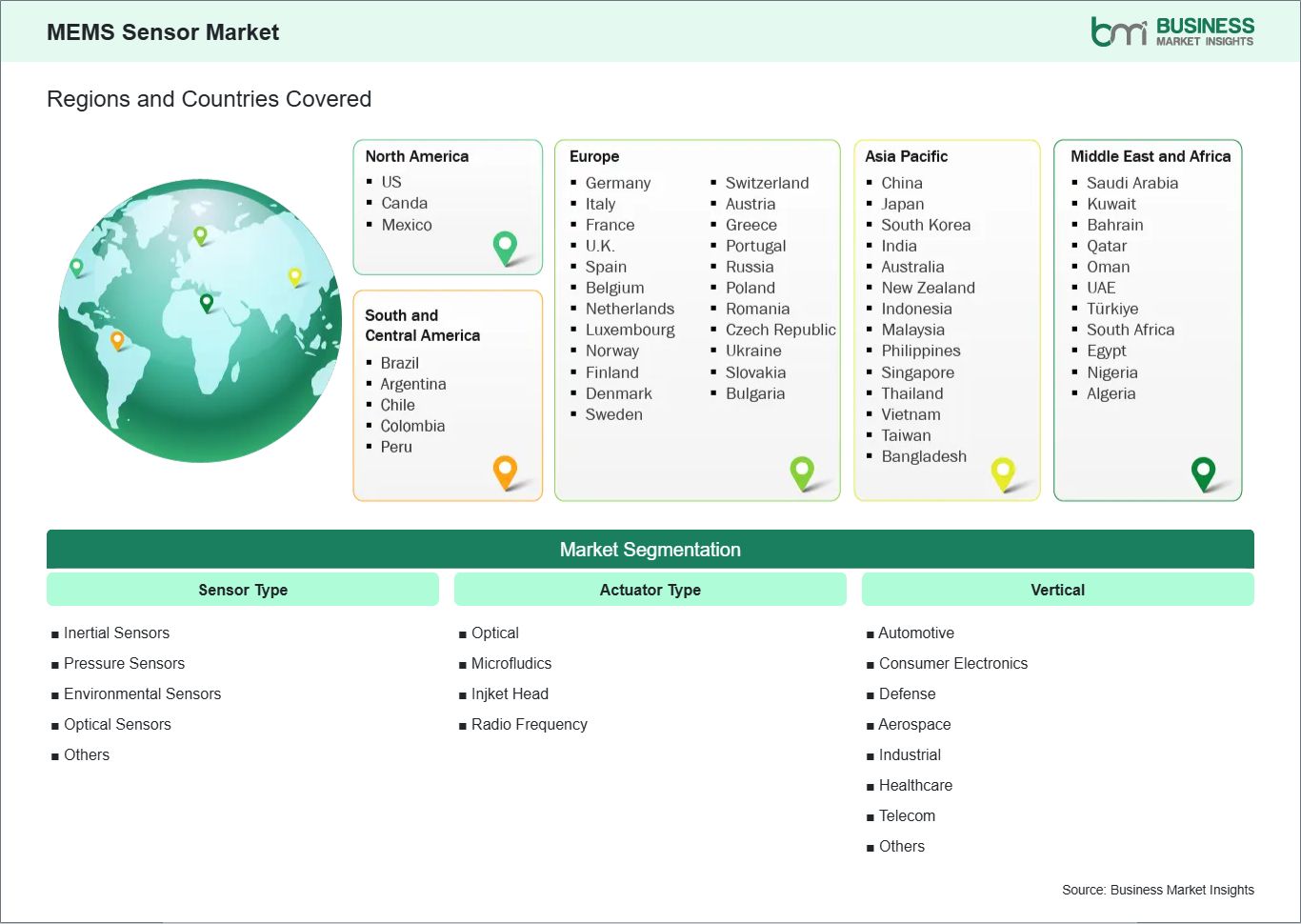Screen dimensions: 1301x924
Task: Select the Actuator Type column header
Action: coord(650,590)
